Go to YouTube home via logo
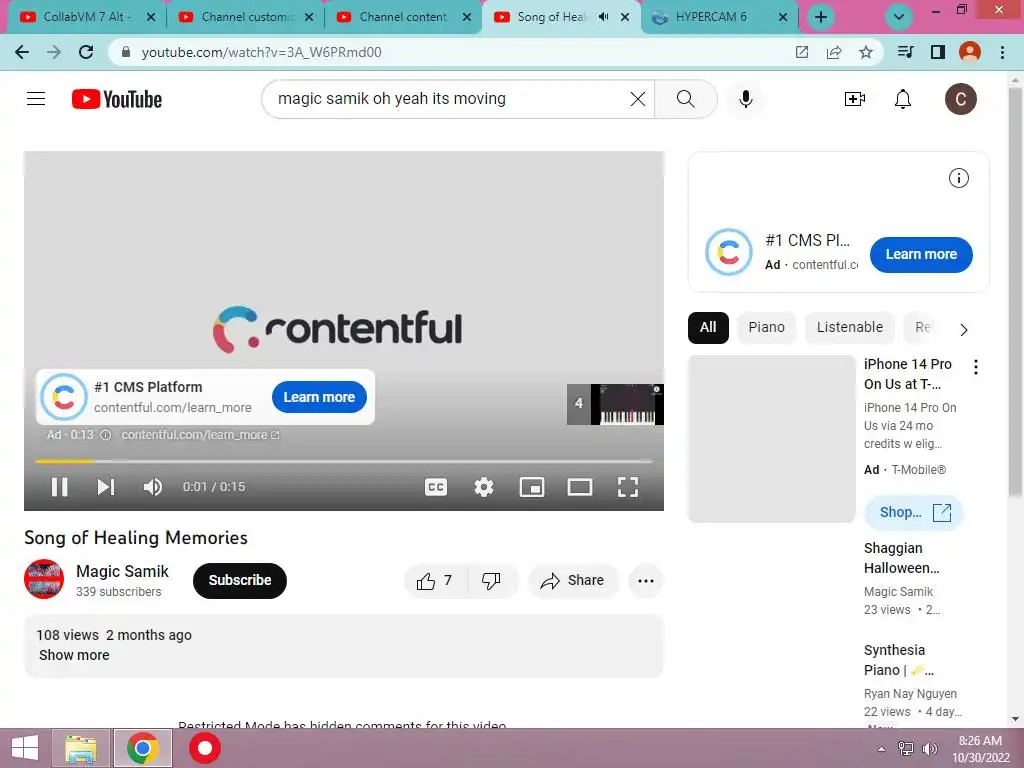The height and width of the screenshot is (768, 1024). coord(117,99)
